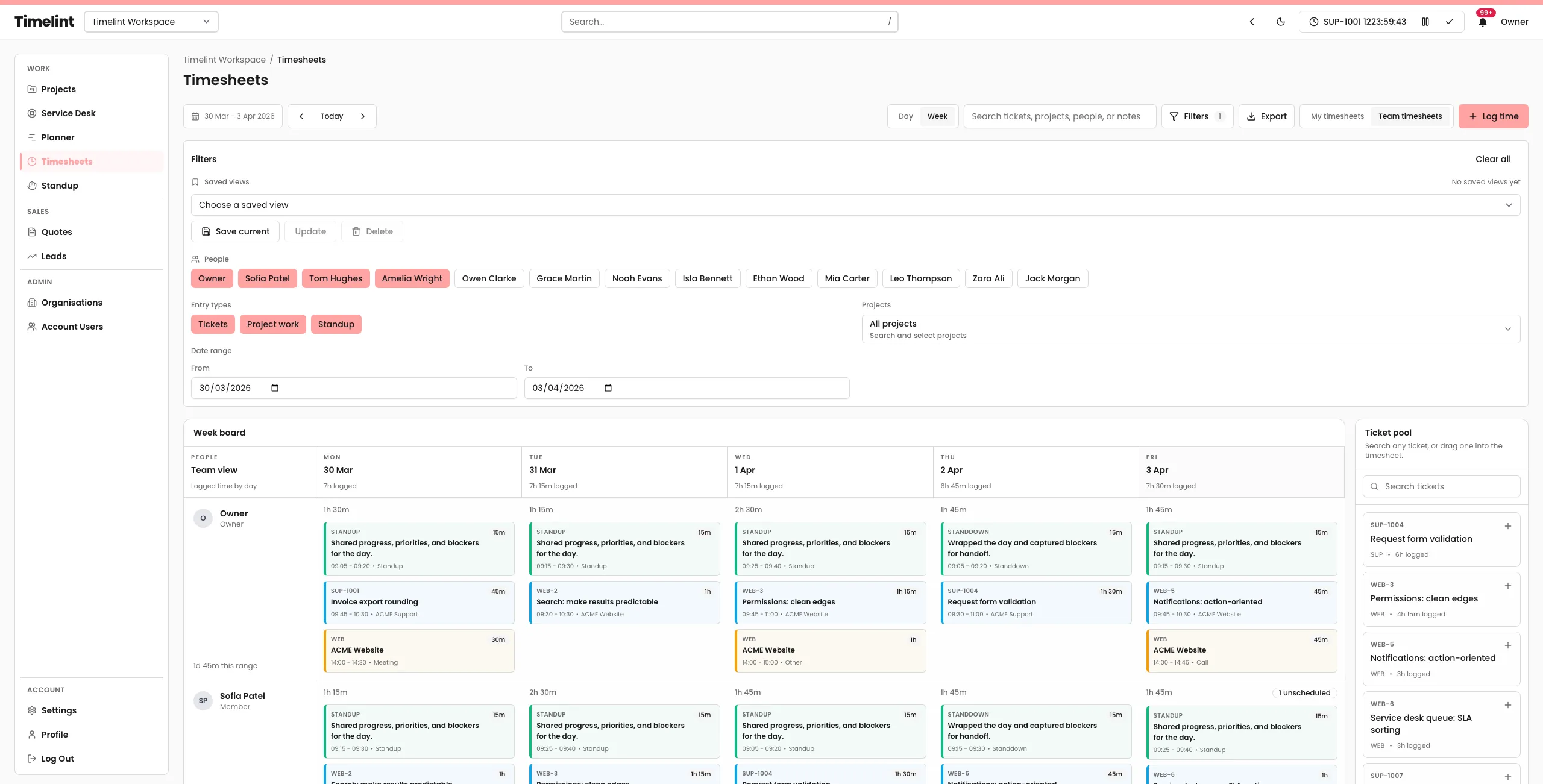Deselect Tom Hughes filter chip
This screenshot has height=784, width=1543.
coord(336,278)
